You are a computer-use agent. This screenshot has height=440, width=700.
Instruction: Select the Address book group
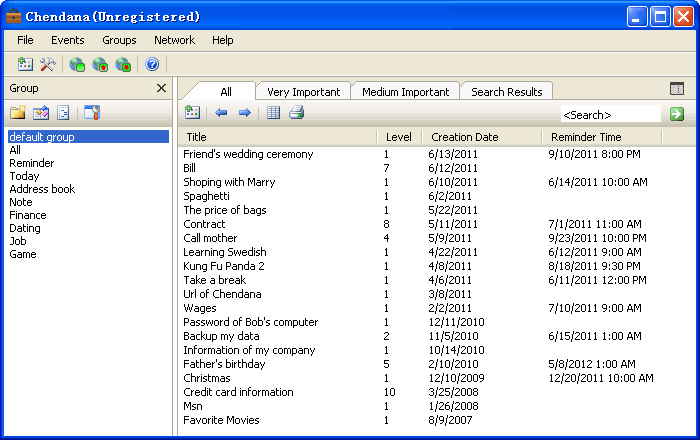pos(42,189)
